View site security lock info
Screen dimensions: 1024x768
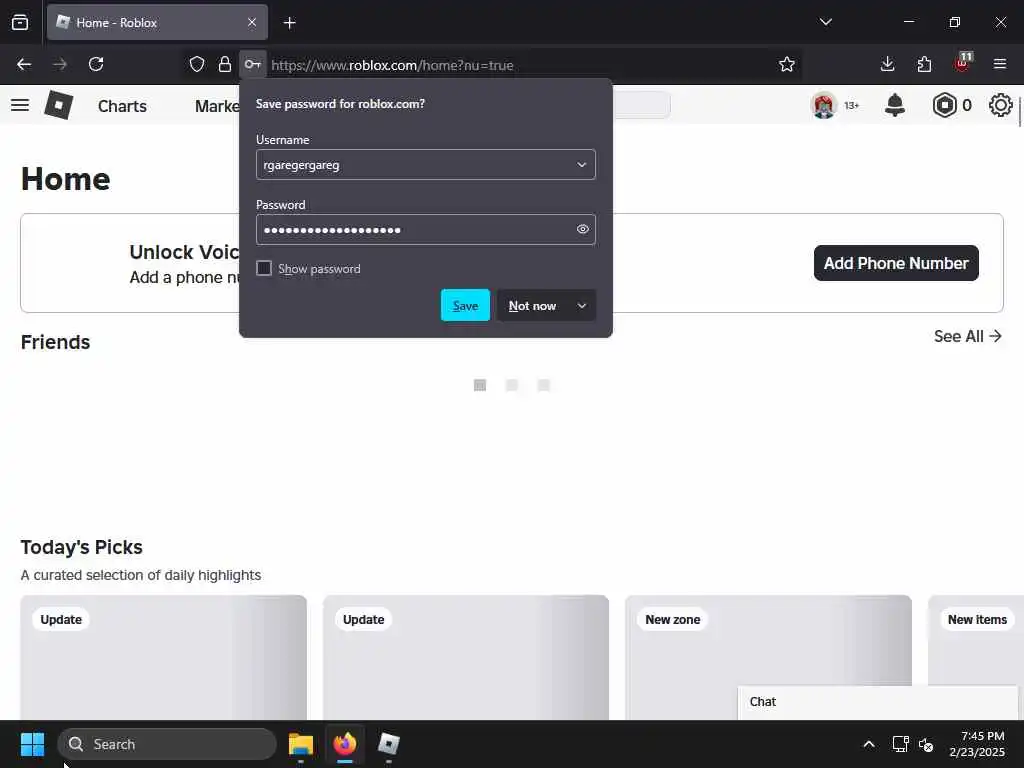click(225, 64)
